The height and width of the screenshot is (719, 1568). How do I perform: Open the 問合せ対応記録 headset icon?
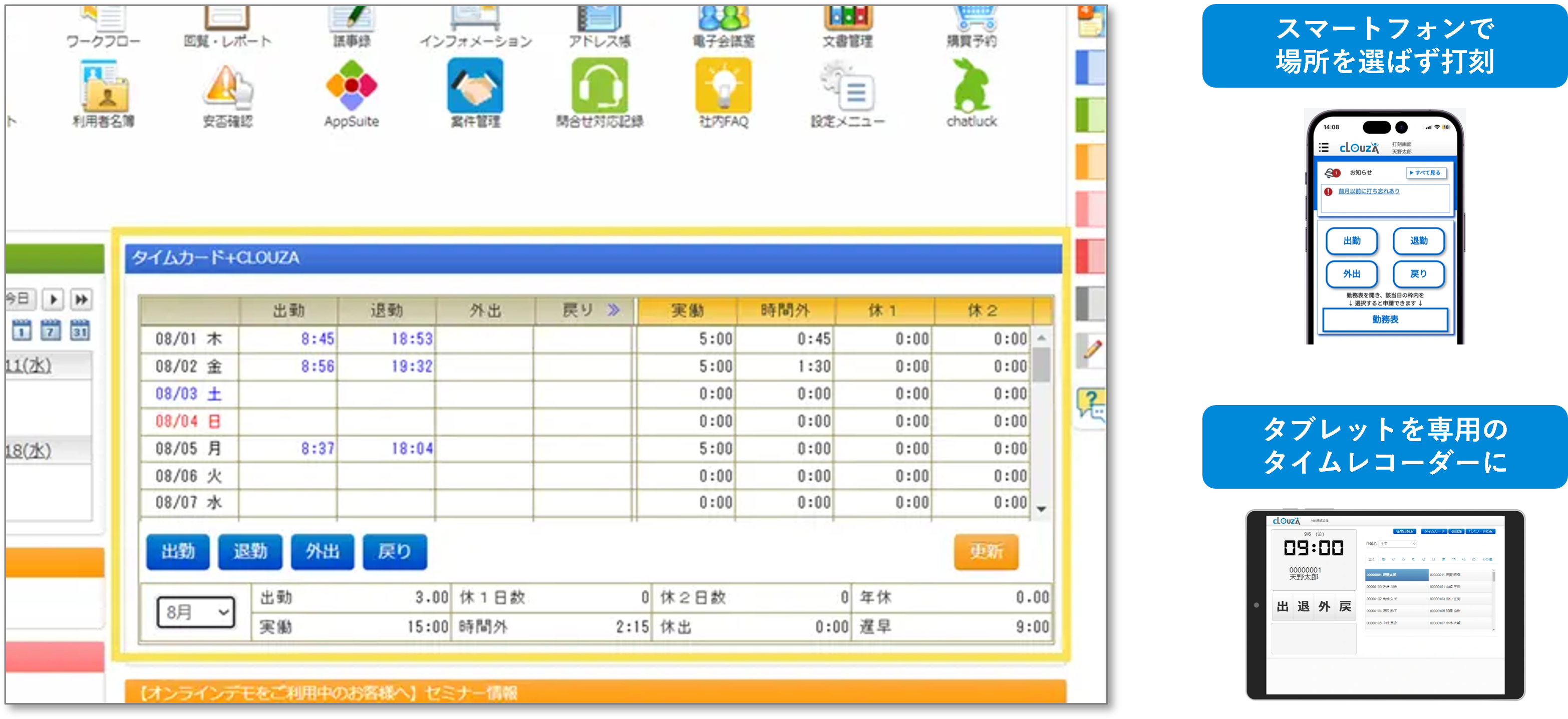pos(599,93)
